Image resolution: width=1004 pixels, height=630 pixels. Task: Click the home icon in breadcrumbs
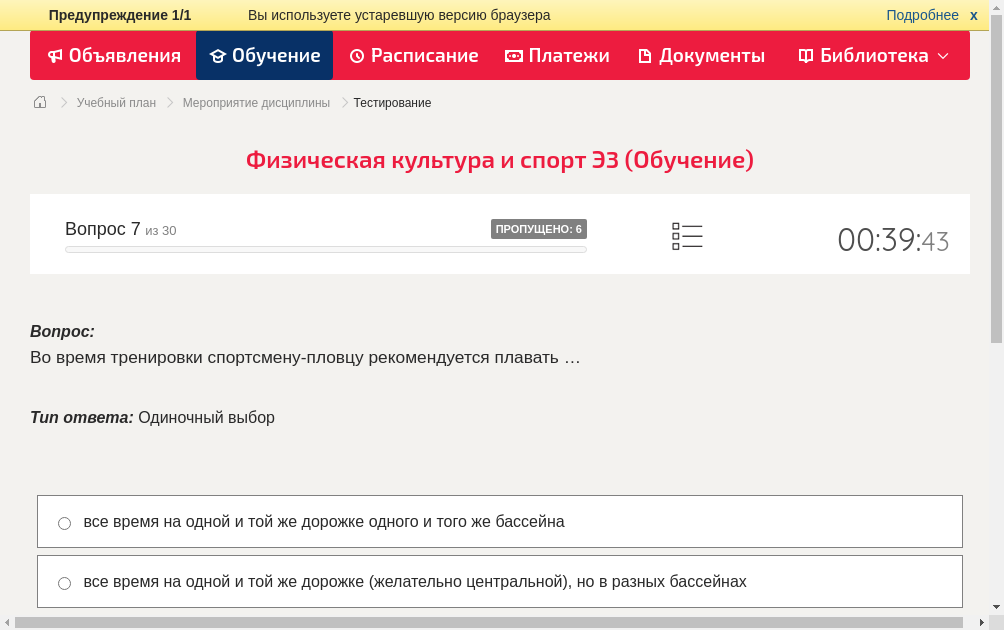coord(39,102)
